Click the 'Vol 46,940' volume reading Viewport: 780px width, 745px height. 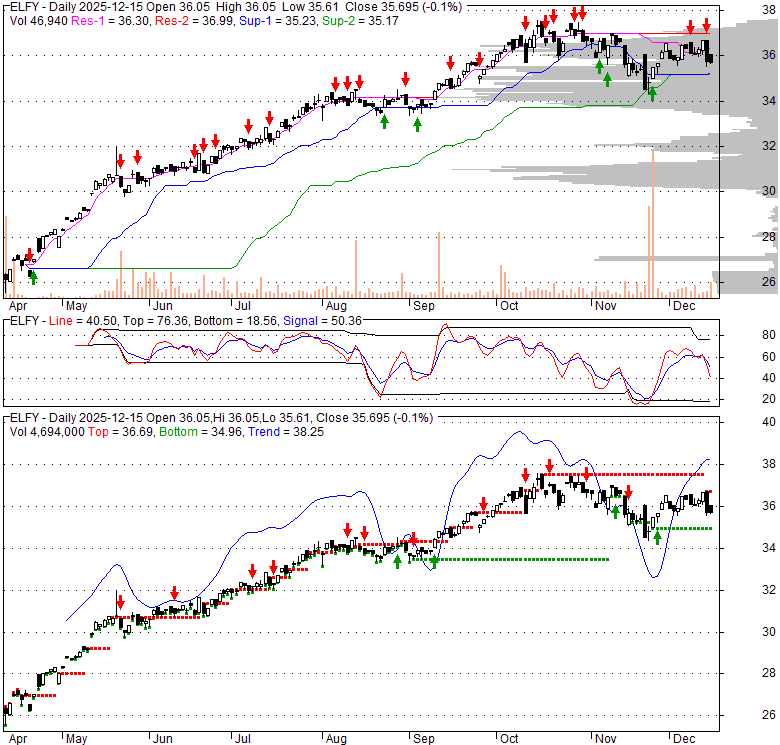(x=39, y=21)
